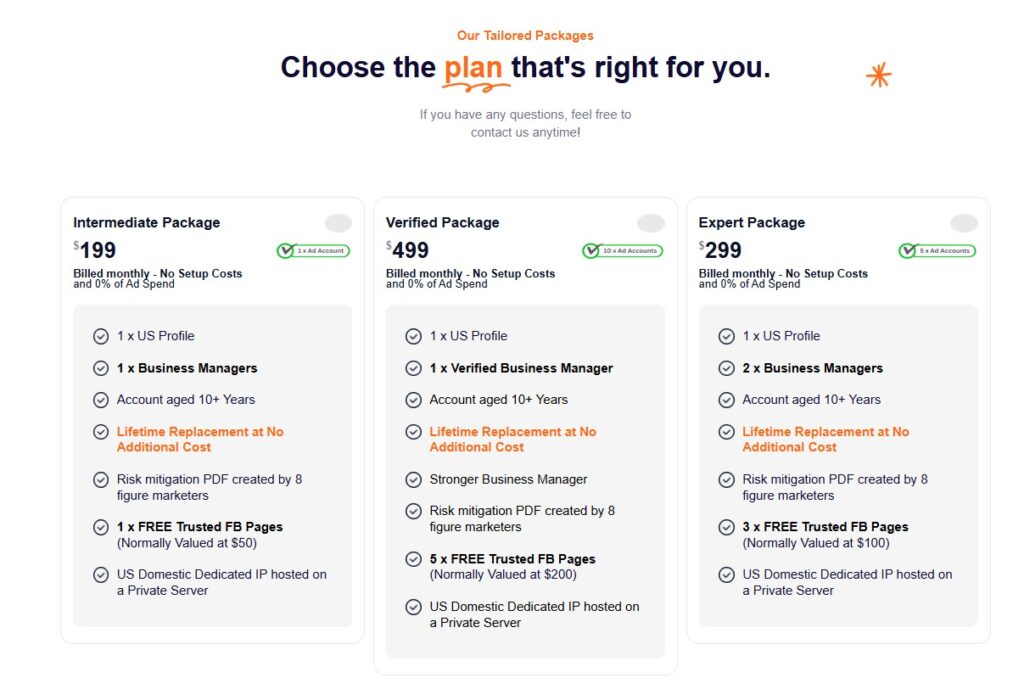Click the $499 price in Verified Package
The width and height of the screenshot is (1024, 689).
tap(409, 250)
